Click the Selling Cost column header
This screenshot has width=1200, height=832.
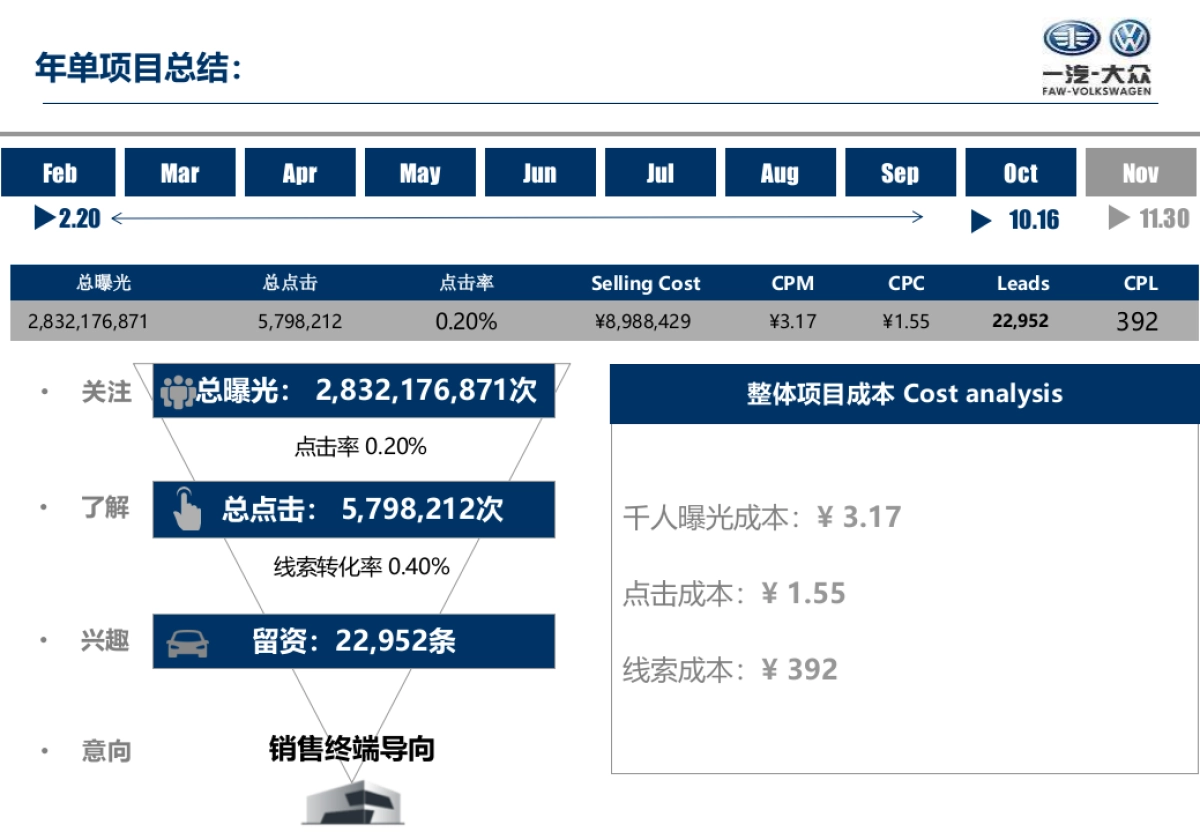pos(645,283)
